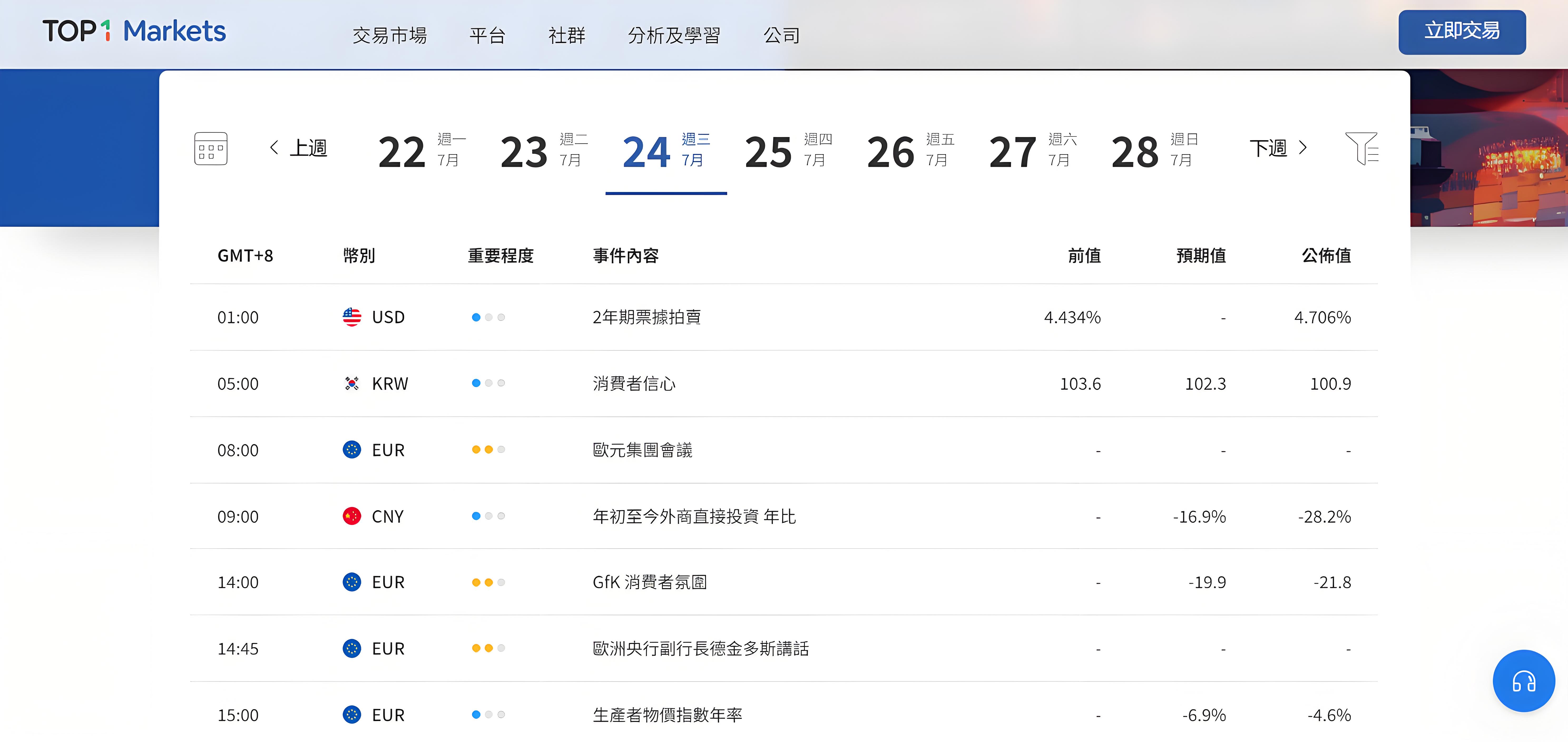Click the EU flag icon beside 歐元集團會議

[352, 450]
